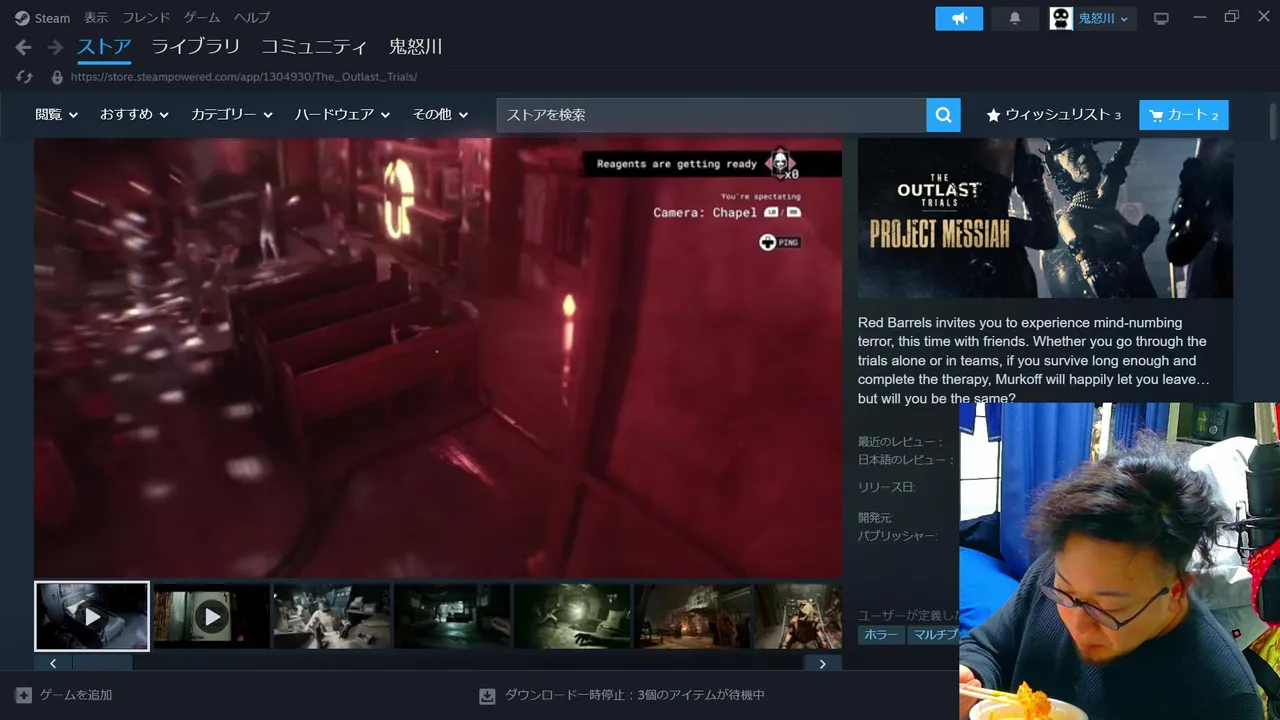Click the ゲームを追加 label
This screenshot has width=1280, height=720.
click(76, 695)
